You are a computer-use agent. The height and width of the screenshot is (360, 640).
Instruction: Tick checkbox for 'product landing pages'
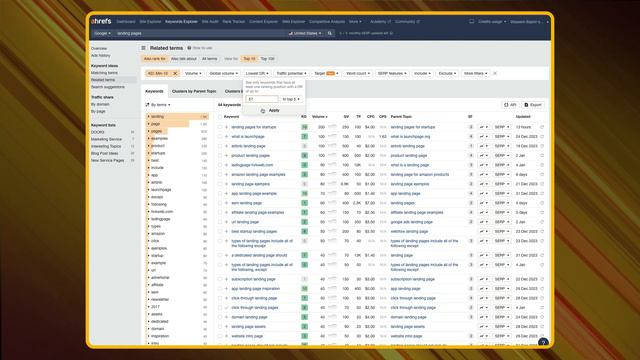coord(220,156)
